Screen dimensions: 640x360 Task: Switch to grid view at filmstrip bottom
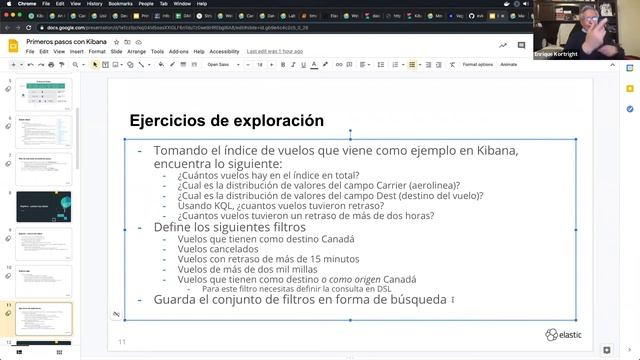59,352
